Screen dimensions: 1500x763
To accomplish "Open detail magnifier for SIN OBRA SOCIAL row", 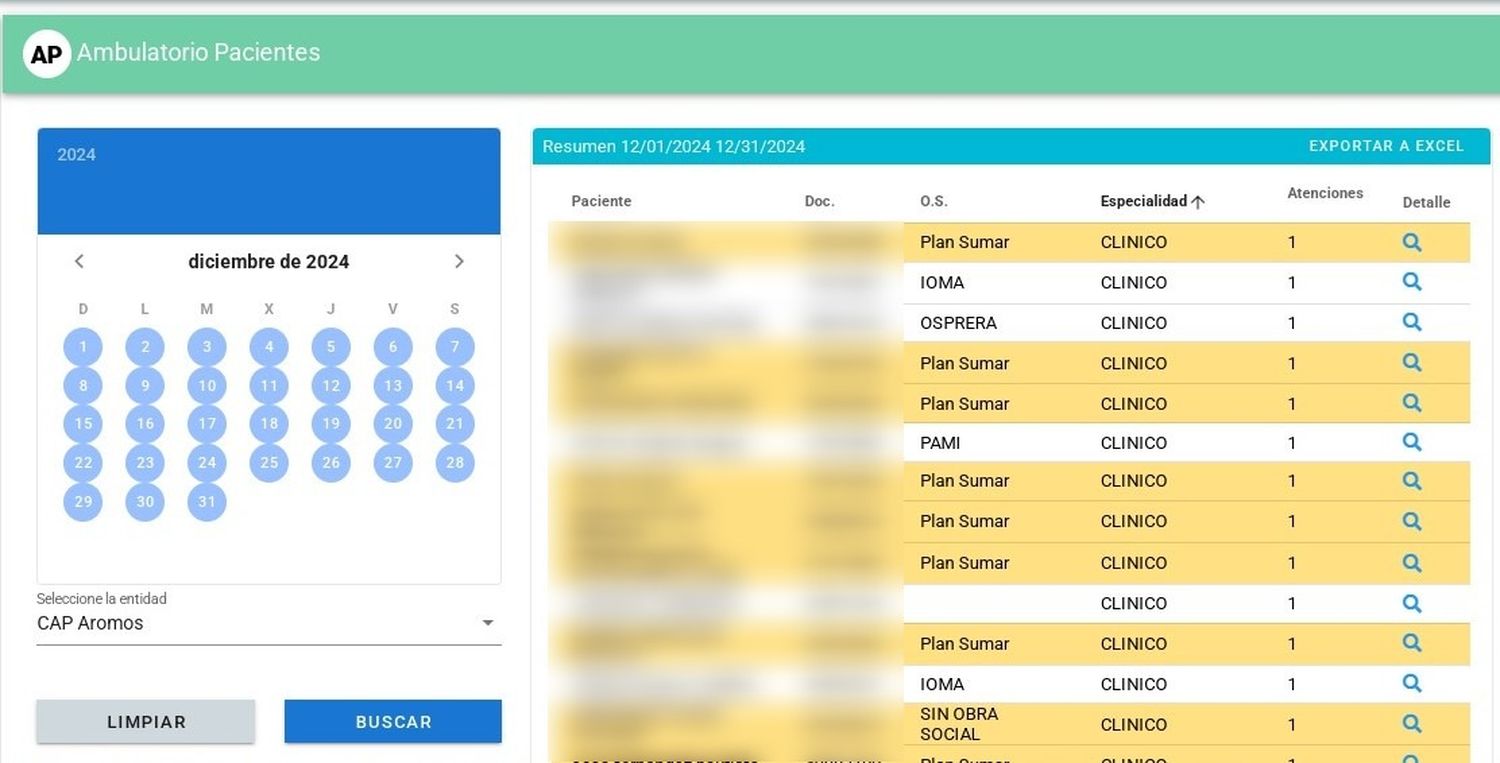I will (1411, 724).
